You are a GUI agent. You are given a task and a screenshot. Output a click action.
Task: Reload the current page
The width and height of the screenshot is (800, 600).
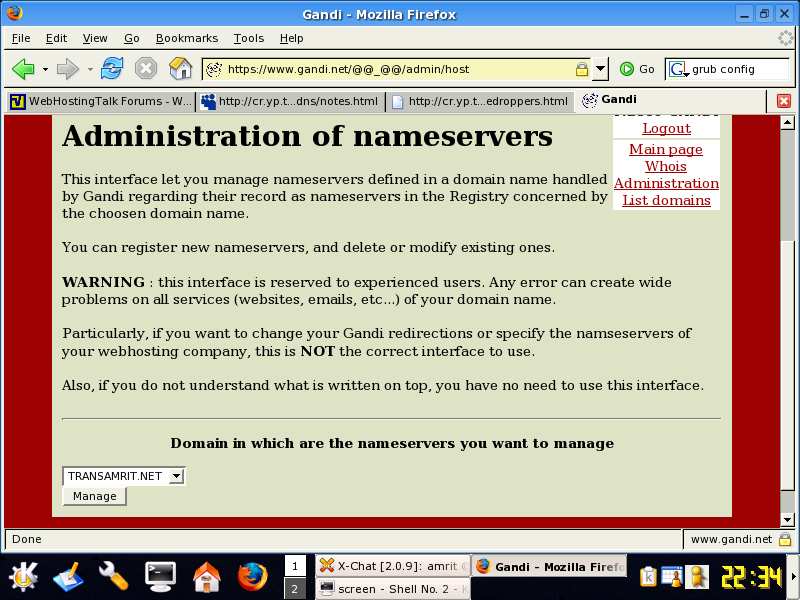click(x=112, y=69)
